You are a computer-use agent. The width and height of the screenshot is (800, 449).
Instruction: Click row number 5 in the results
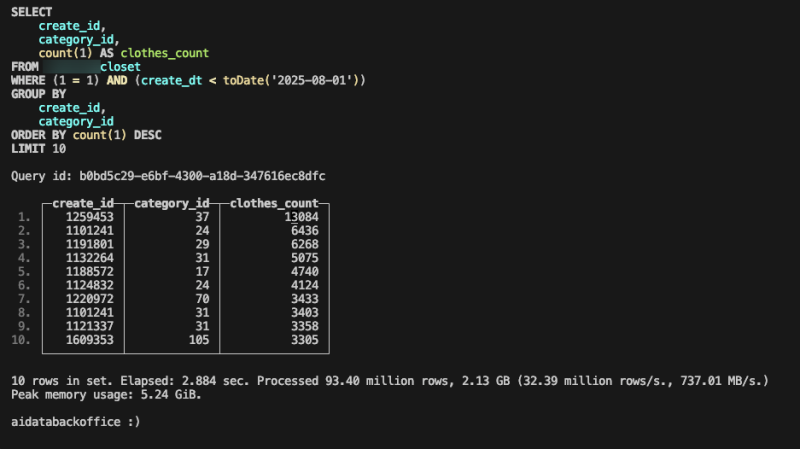pos(25,272)
